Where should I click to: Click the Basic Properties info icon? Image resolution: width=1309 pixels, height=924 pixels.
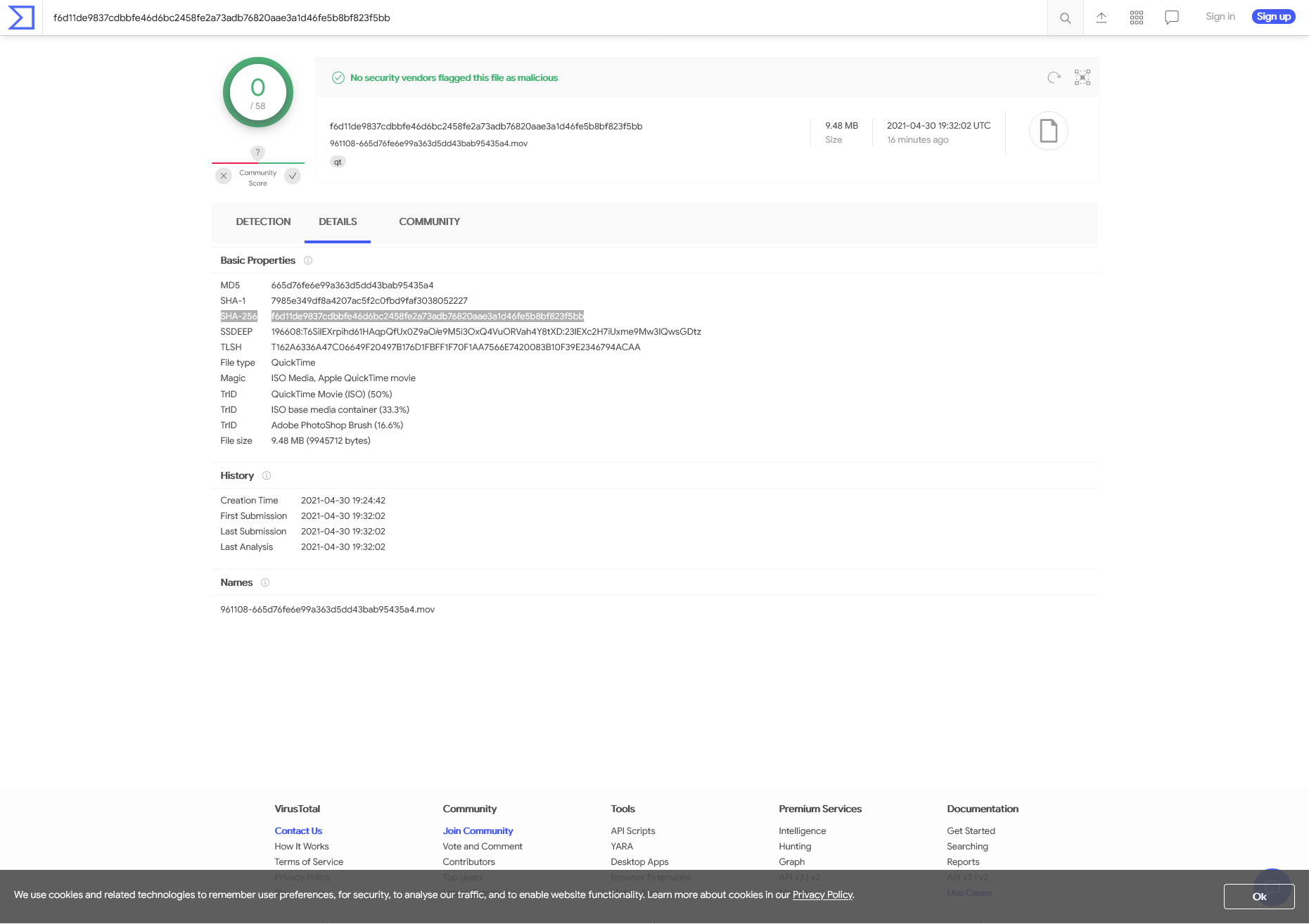click(x=308, y=260)
